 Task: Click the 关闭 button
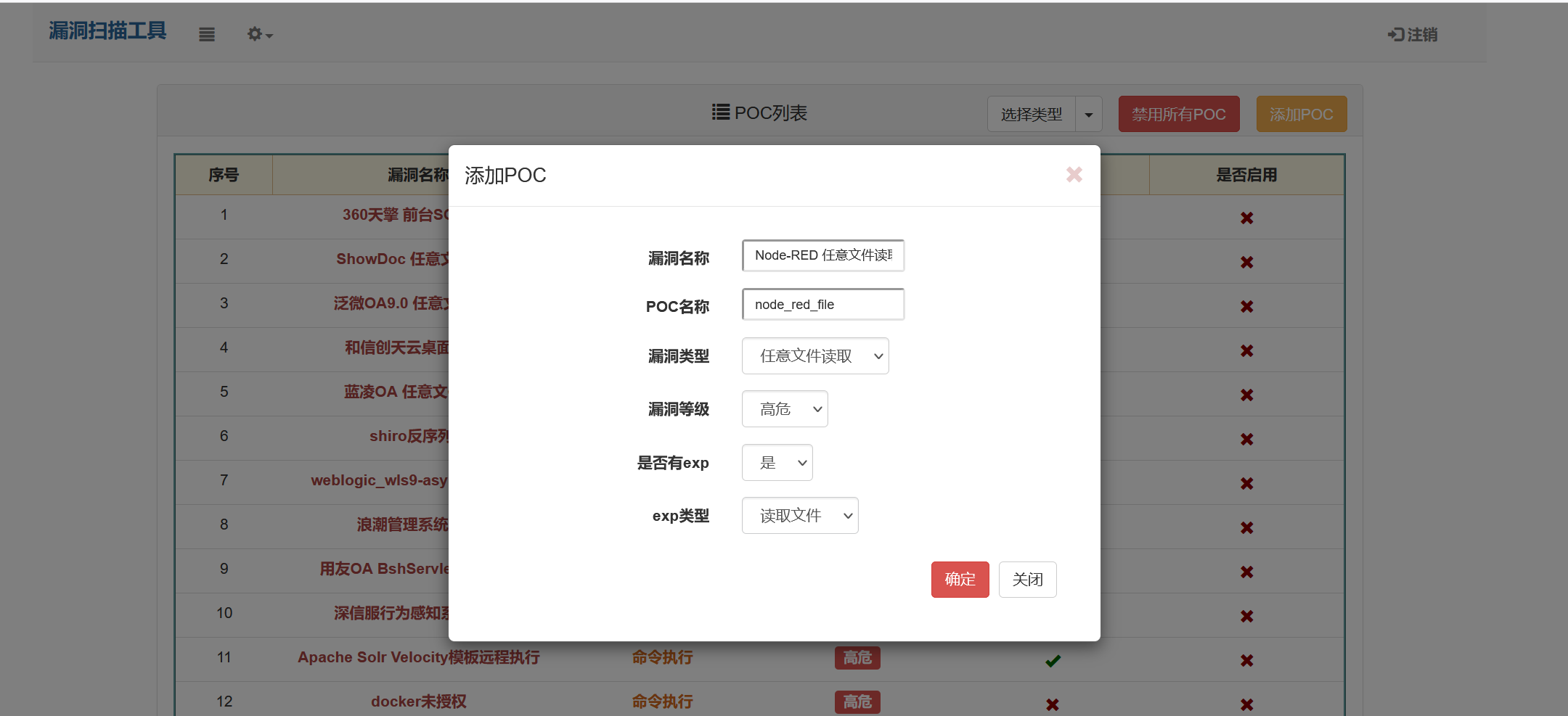(x=1027, y=580)
